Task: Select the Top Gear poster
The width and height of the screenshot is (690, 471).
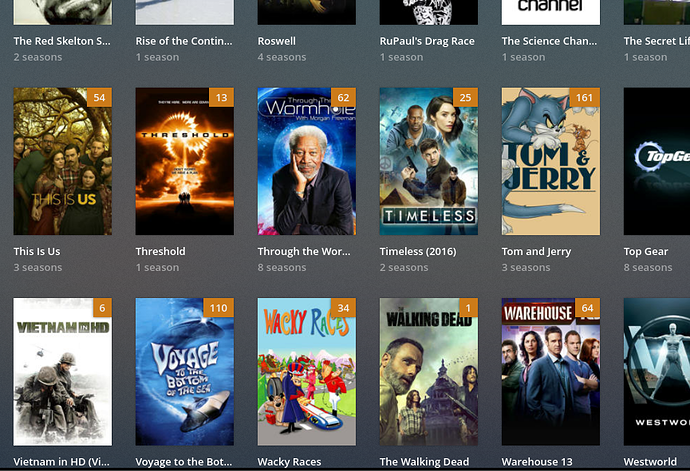Action: pos(657,161)
